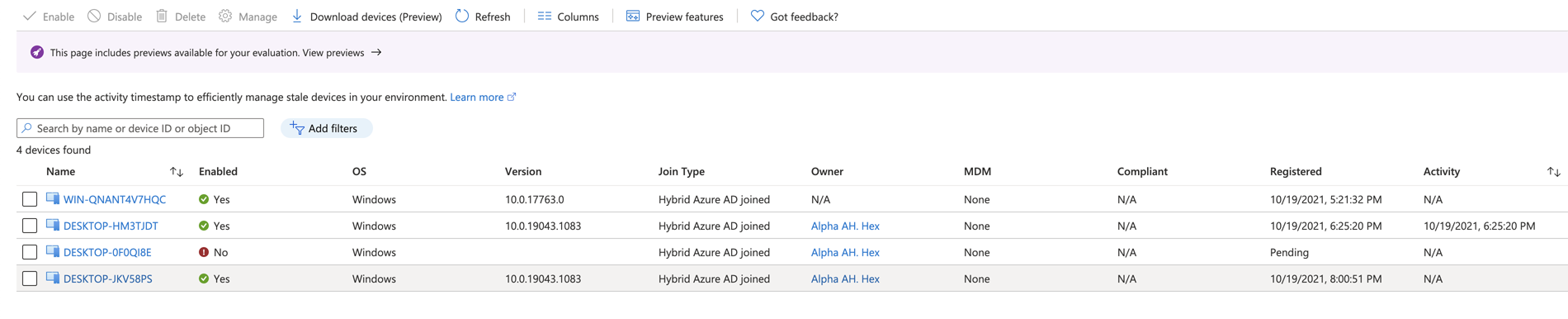
Task: Click green enabled status icon for DESKTOP-HM3TJDT
Action: point(204,226)
